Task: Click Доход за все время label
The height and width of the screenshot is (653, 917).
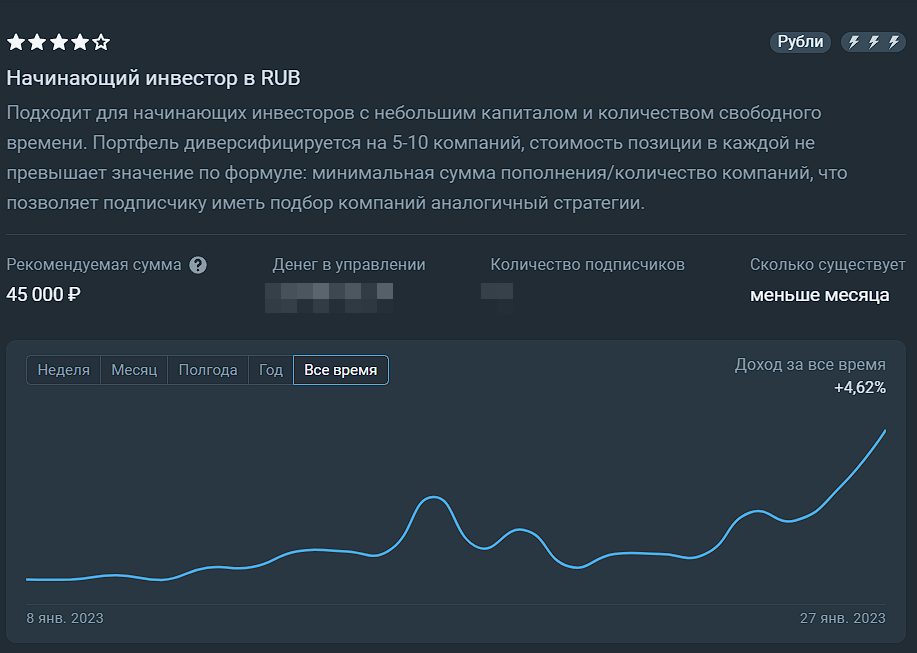Action: 810,365
